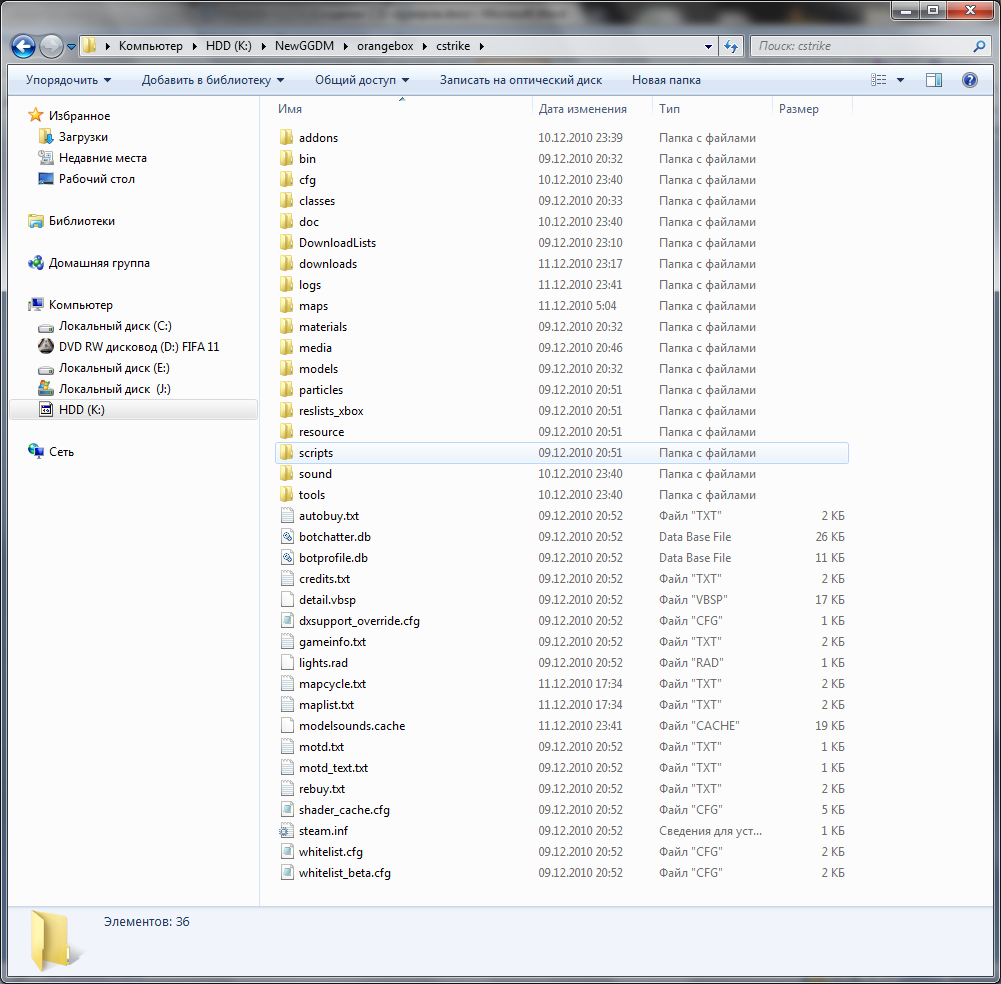Create a new folder with 'Новая папка'
Image resolution: width=1001 pixels, height=984 pixels.
pos(666,80)
